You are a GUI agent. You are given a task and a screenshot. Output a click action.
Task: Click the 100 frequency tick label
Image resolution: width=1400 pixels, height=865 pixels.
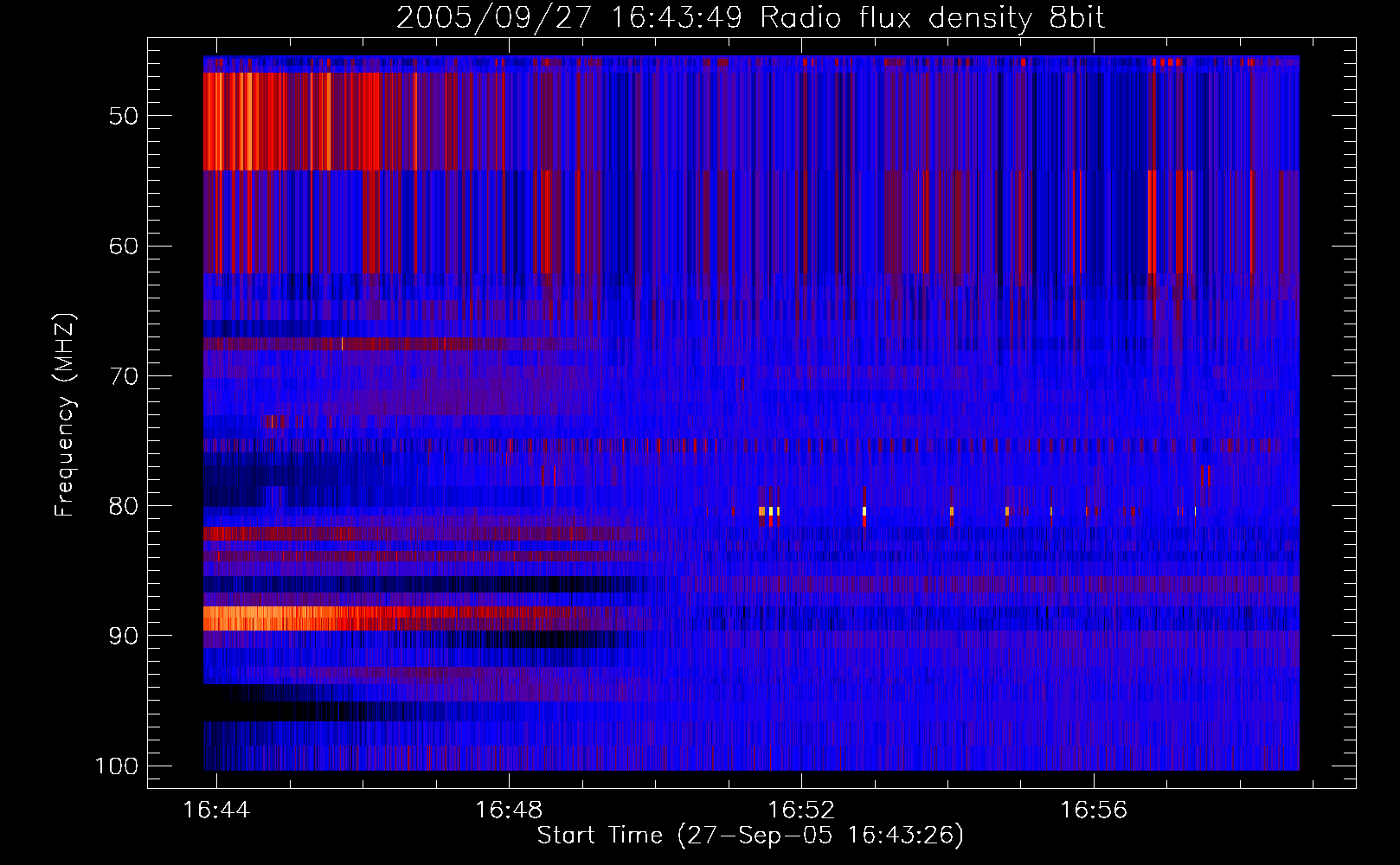tap(116, 766)
